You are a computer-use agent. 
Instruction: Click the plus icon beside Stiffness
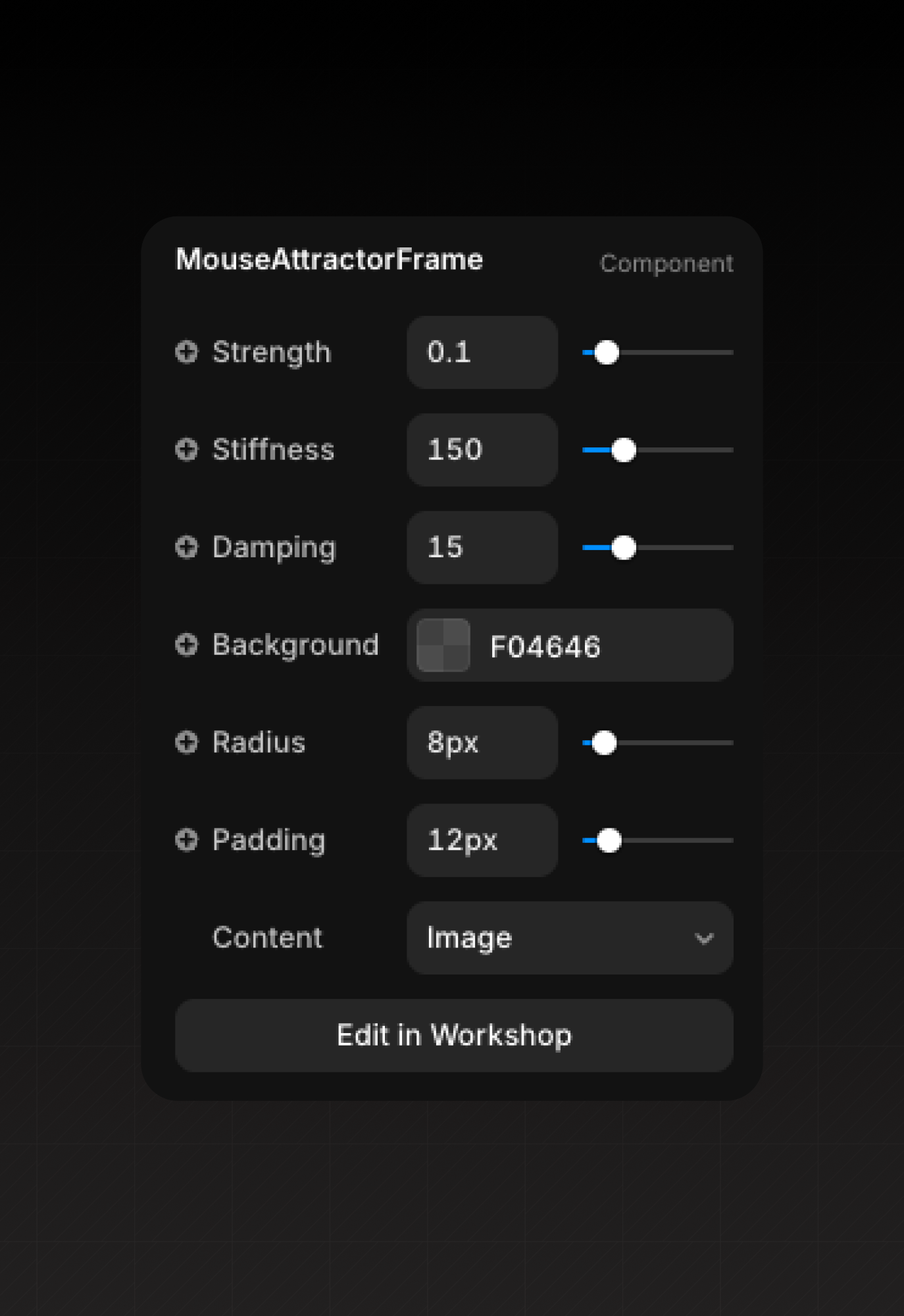click(187, 449)
